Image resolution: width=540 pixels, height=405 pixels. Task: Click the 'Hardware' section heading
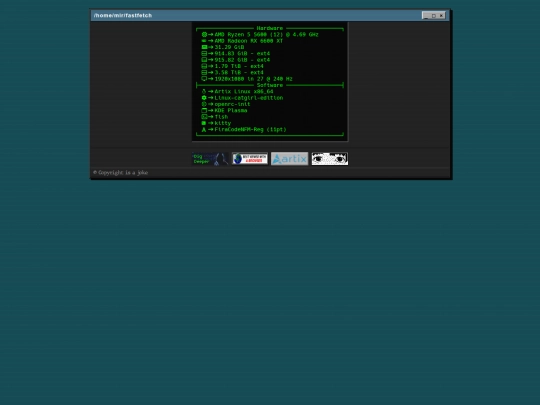pyautogui.click(x=270, y=28)
